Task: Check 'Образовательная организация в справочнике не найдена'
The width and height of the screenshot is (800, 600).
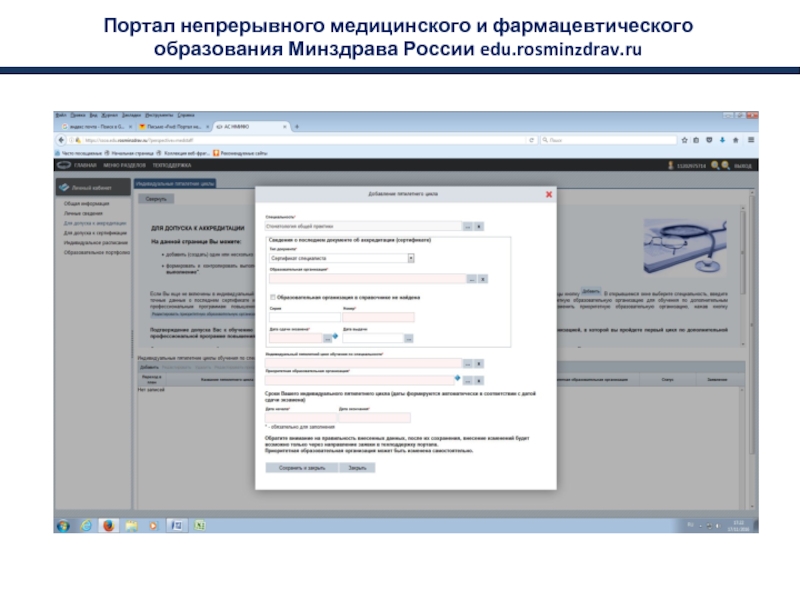Action: pyautogui.click(x=273, y=297)
